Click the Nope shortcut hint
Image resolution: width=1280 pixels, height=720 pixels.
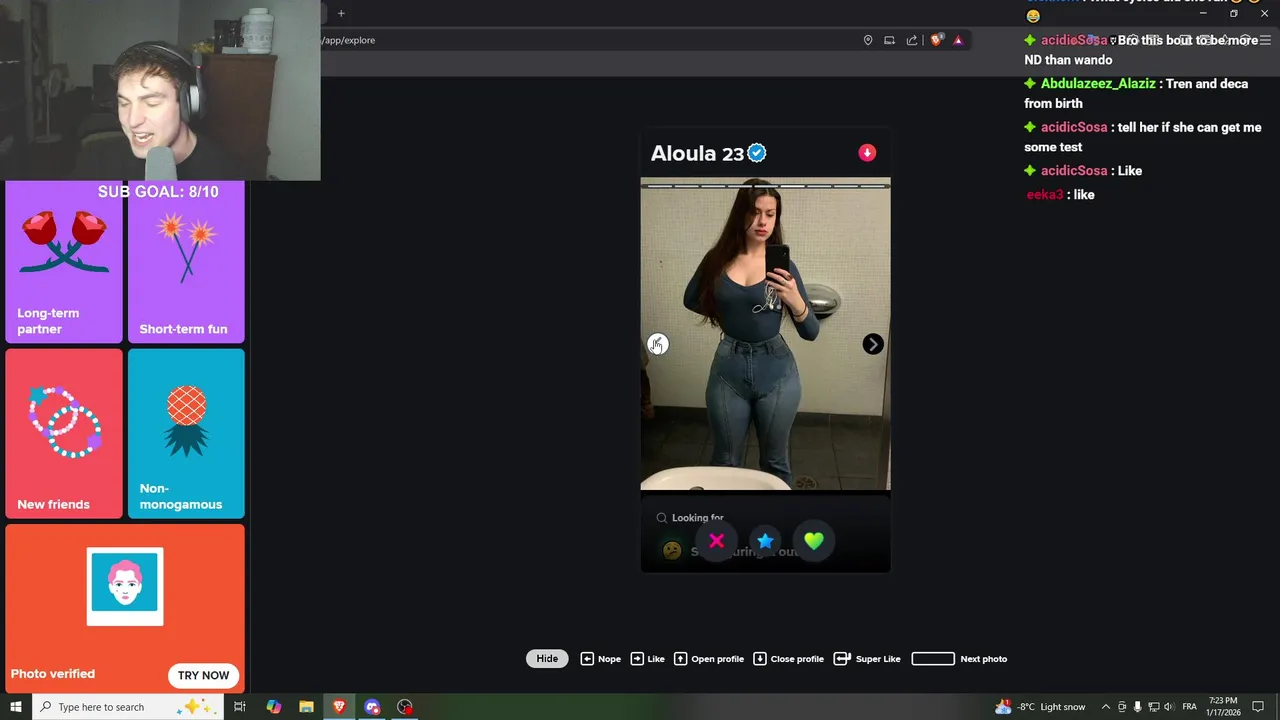(x=601, y=659)
